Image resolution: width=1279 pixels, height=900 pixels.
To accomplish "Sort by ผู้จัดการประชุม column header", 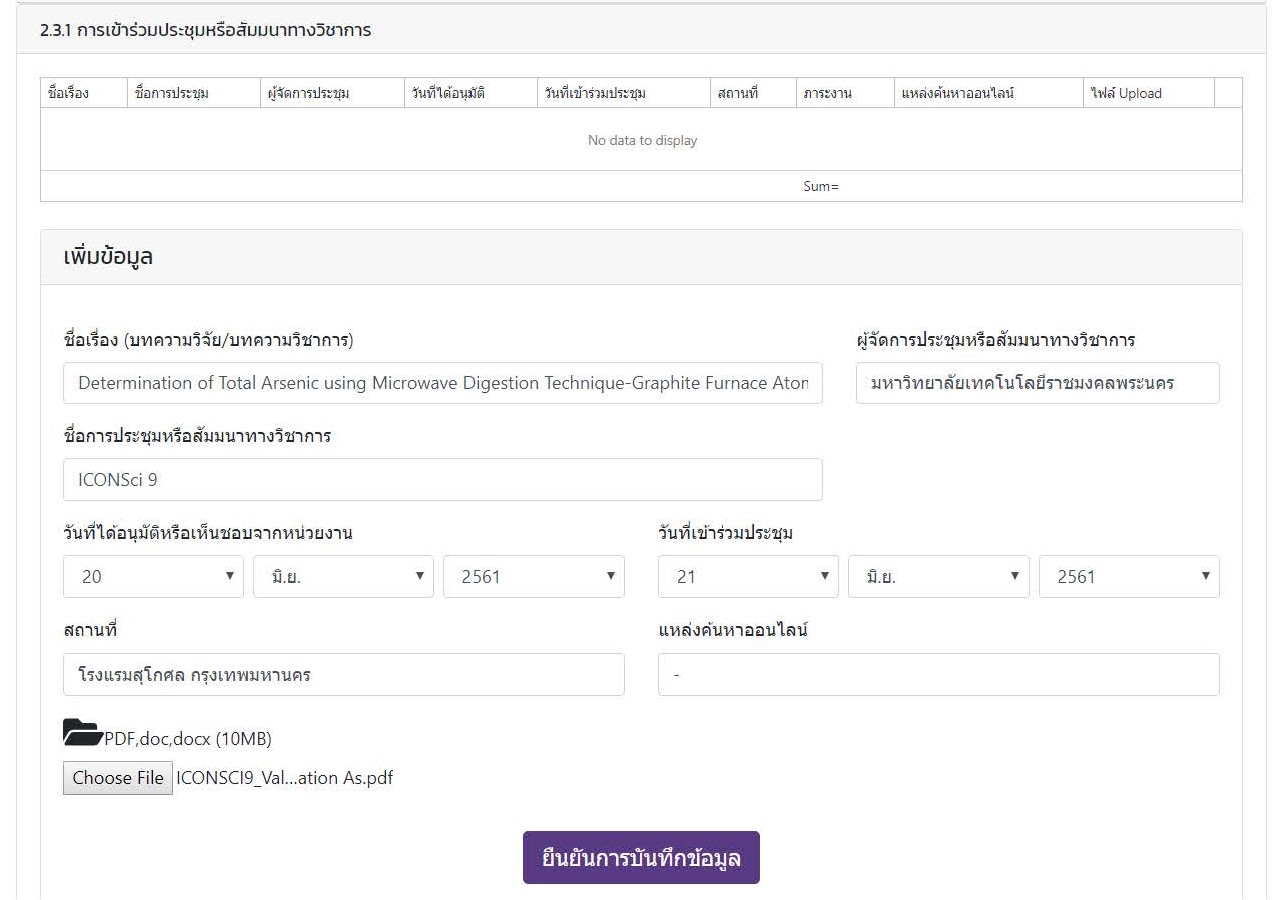I will point(309,93).
